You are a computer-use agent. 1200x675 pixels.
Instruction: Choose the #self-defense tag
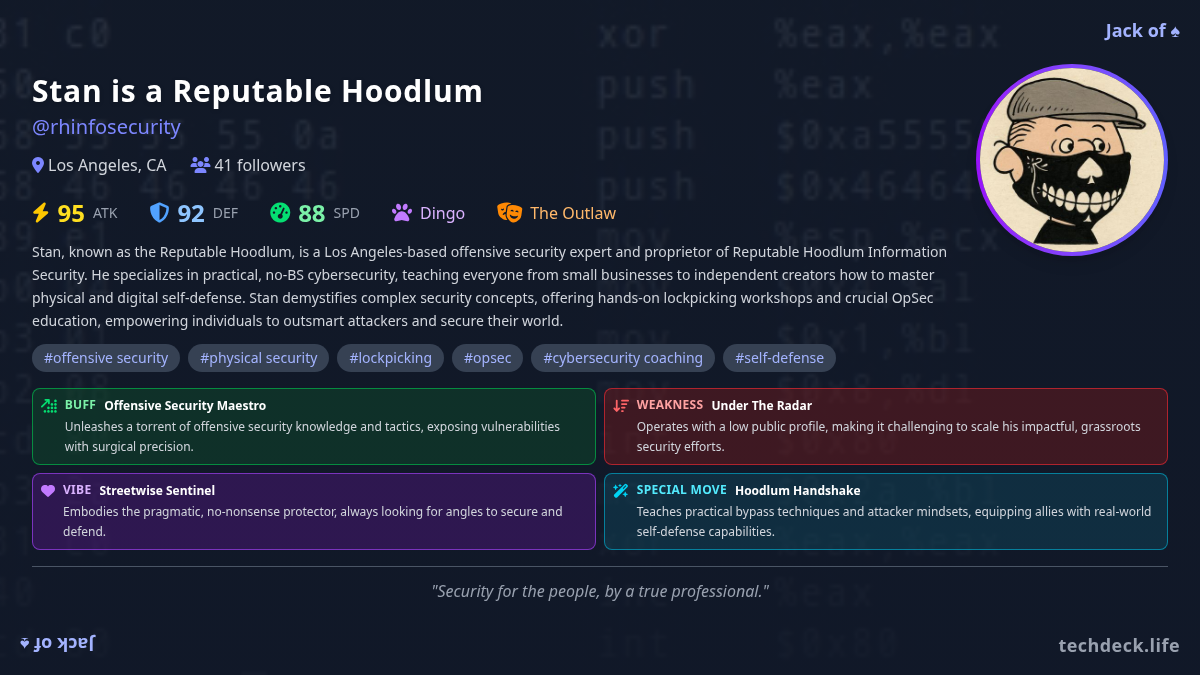779,358
